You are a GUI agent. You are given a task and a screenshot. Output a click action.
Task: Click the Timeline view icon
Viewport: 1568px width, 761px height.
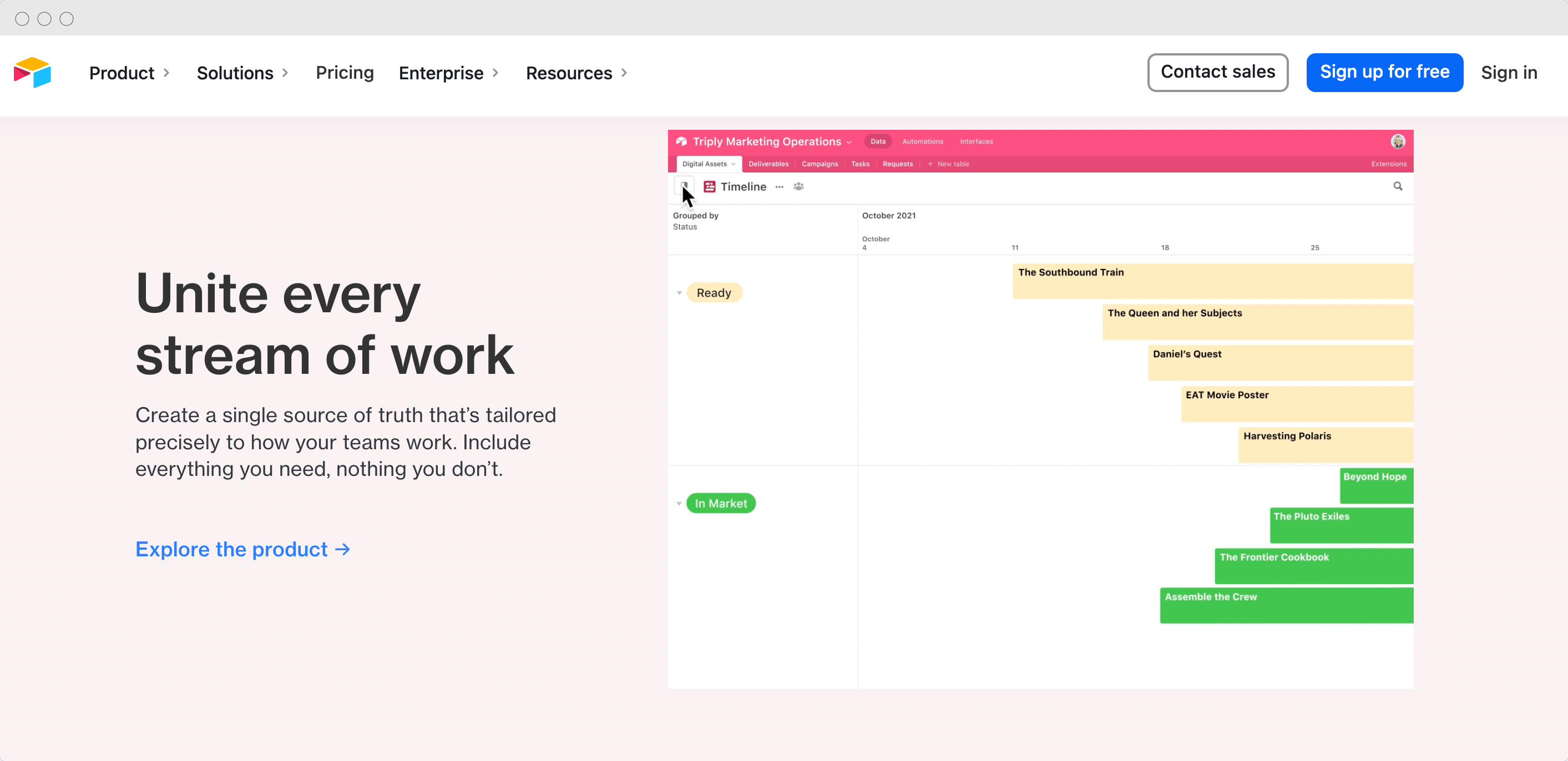pos(709,187)
